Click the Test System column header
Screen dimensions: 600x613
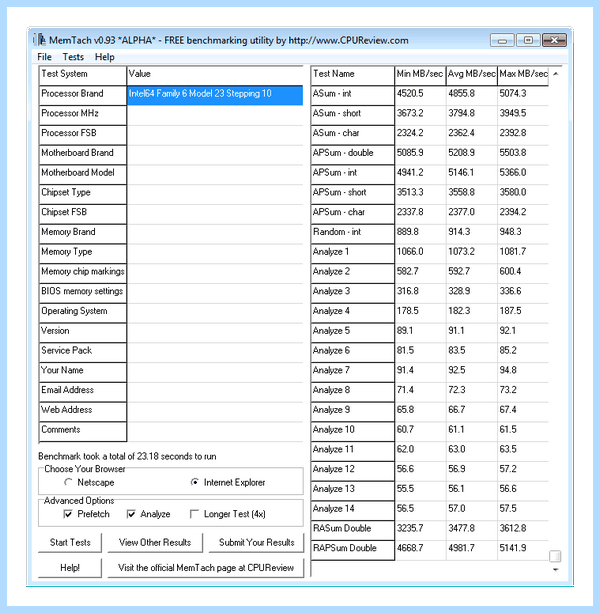[x=82, y=75]
